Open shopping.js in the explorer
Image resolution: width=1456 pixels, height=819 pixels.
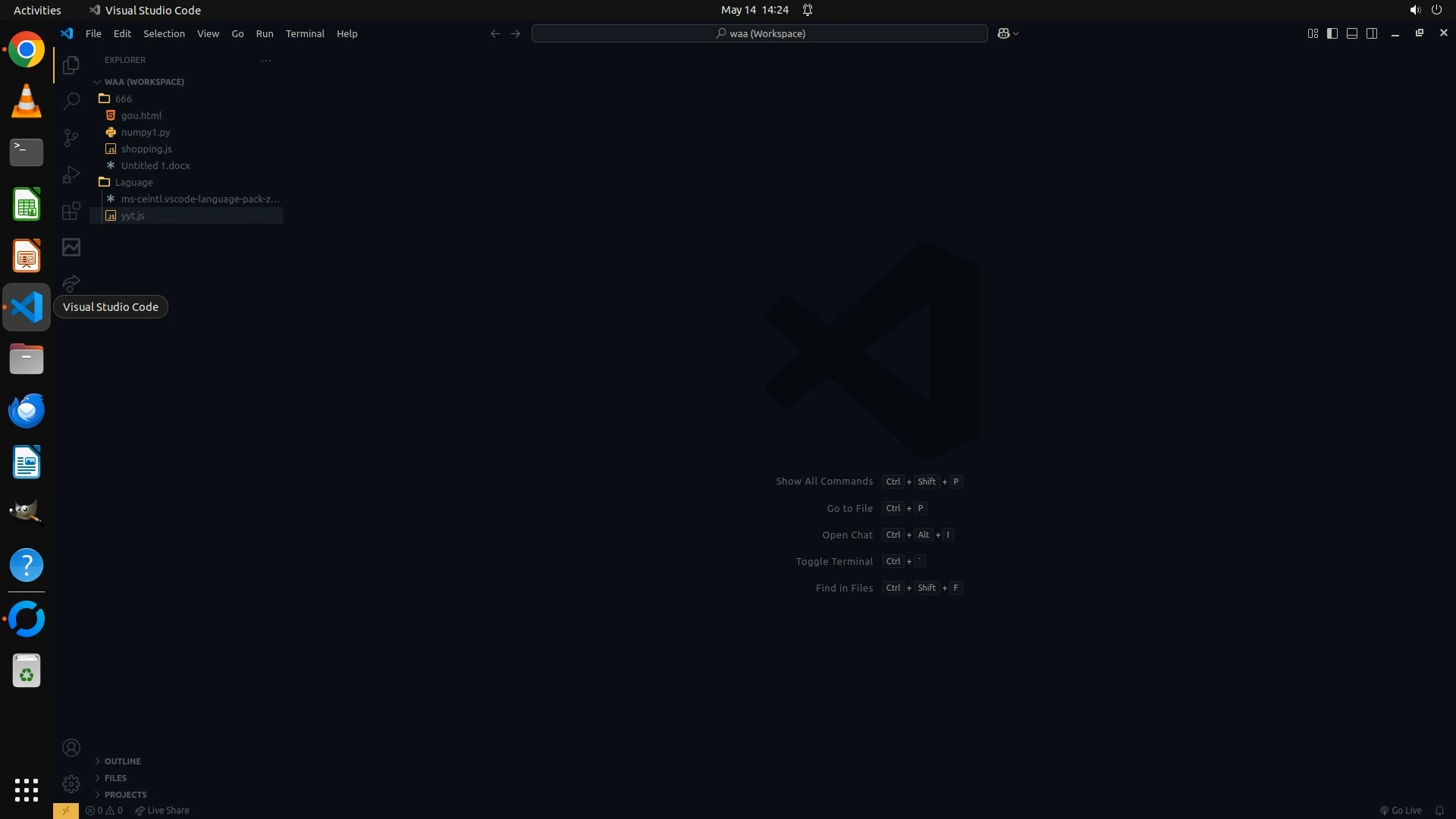[x=146, y=149]
